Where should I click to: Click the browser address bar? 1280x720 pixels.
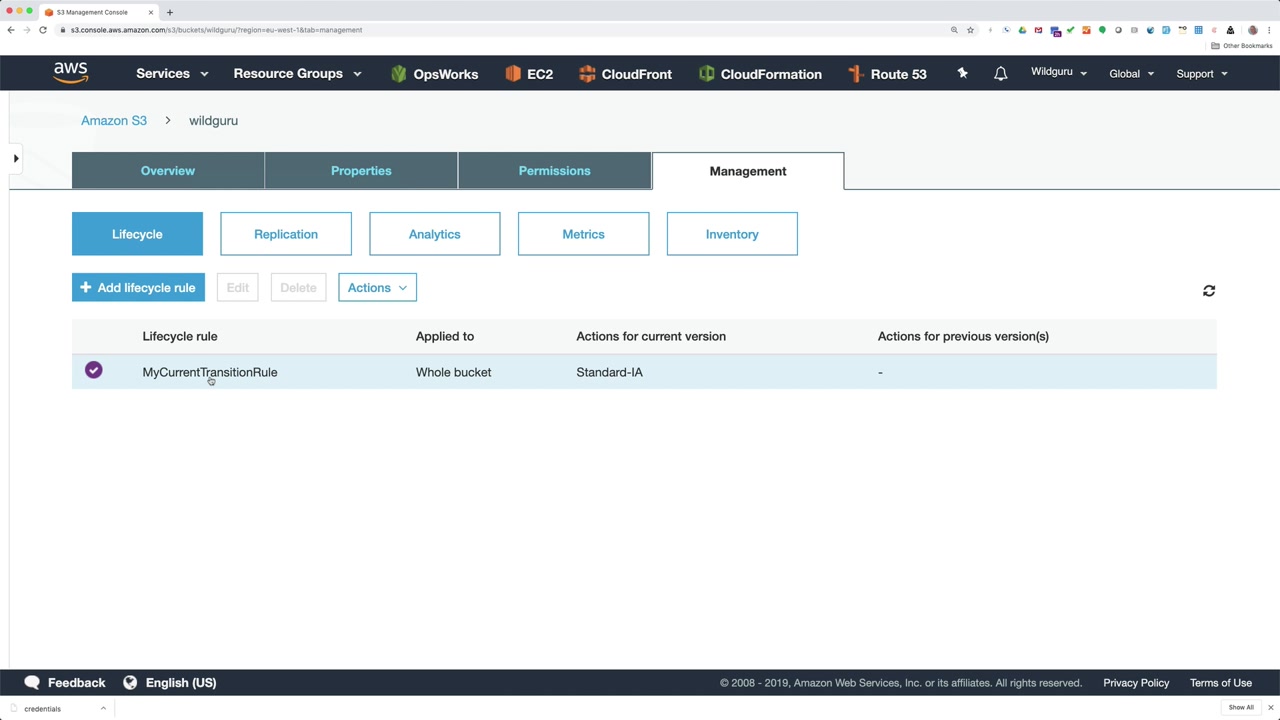click(x=500, y=30)
